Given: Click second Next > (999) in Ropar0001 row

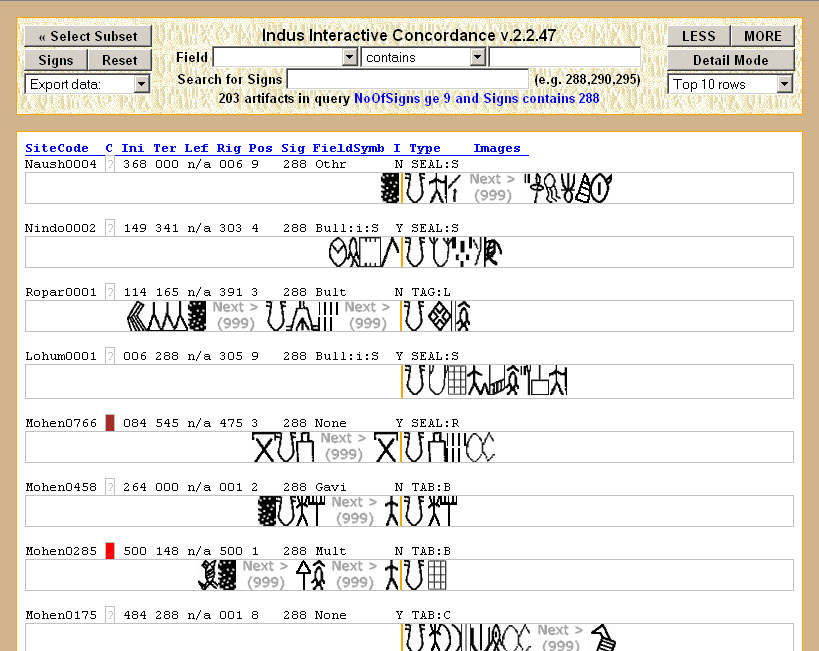Looking at the screenshot, I should pos(367,315).
